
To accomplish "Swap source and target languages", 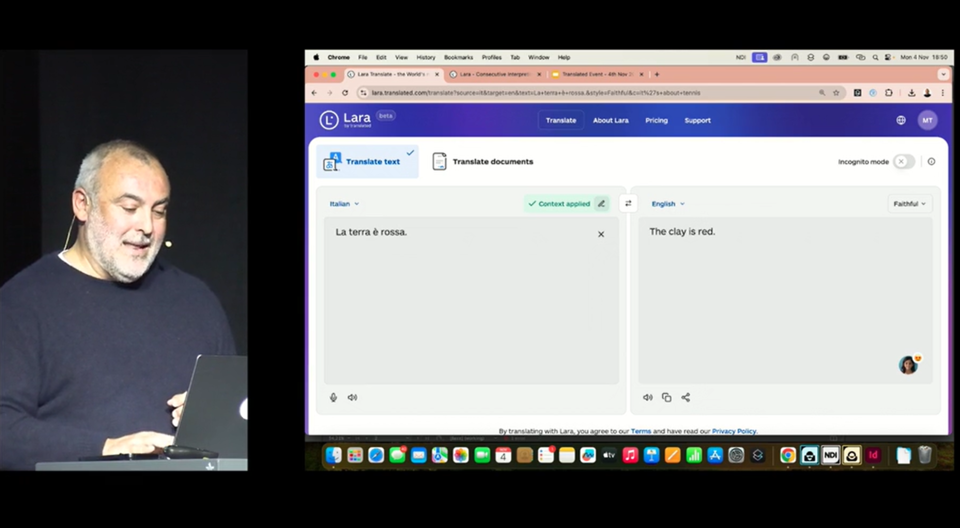I will point(628,203).
